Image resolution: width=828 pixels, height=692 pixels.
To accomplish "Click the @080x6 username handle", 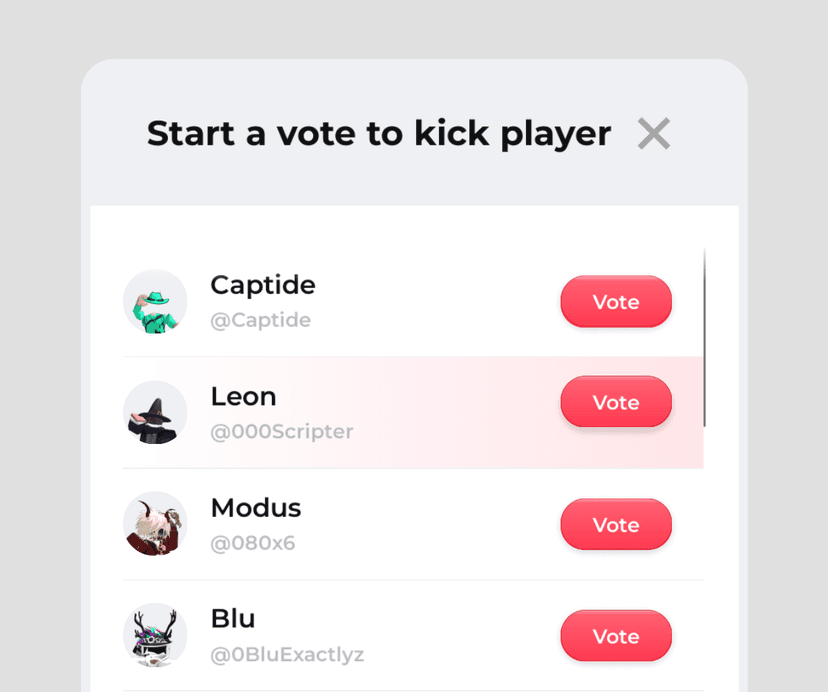I will [x=252, y=544].
